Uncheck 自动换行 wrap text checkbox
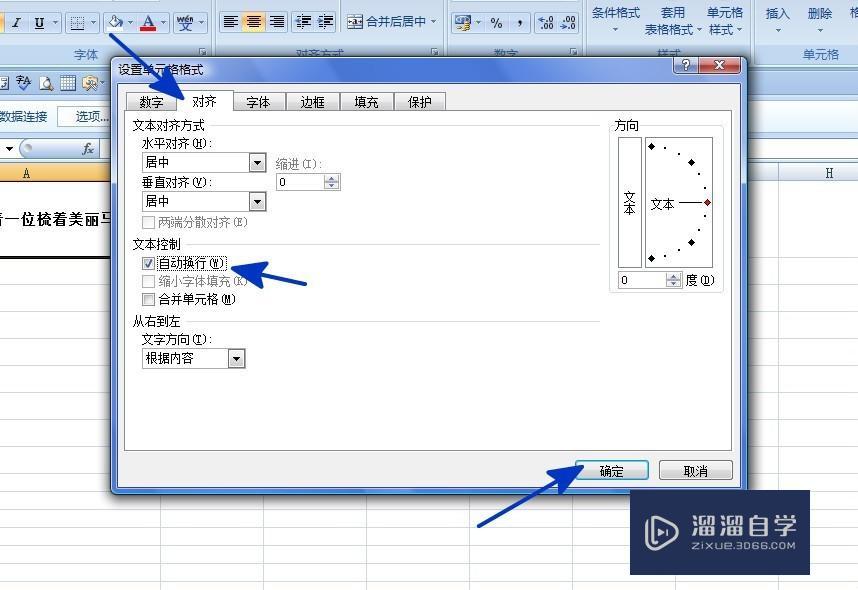 [x=148, y=264]
